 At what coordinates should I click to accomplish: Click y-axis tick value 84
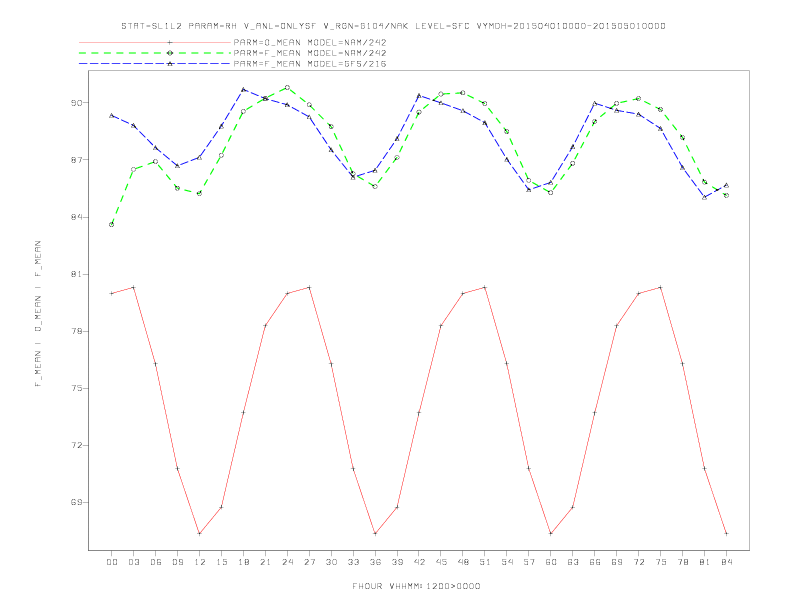[x=76, y=217]
